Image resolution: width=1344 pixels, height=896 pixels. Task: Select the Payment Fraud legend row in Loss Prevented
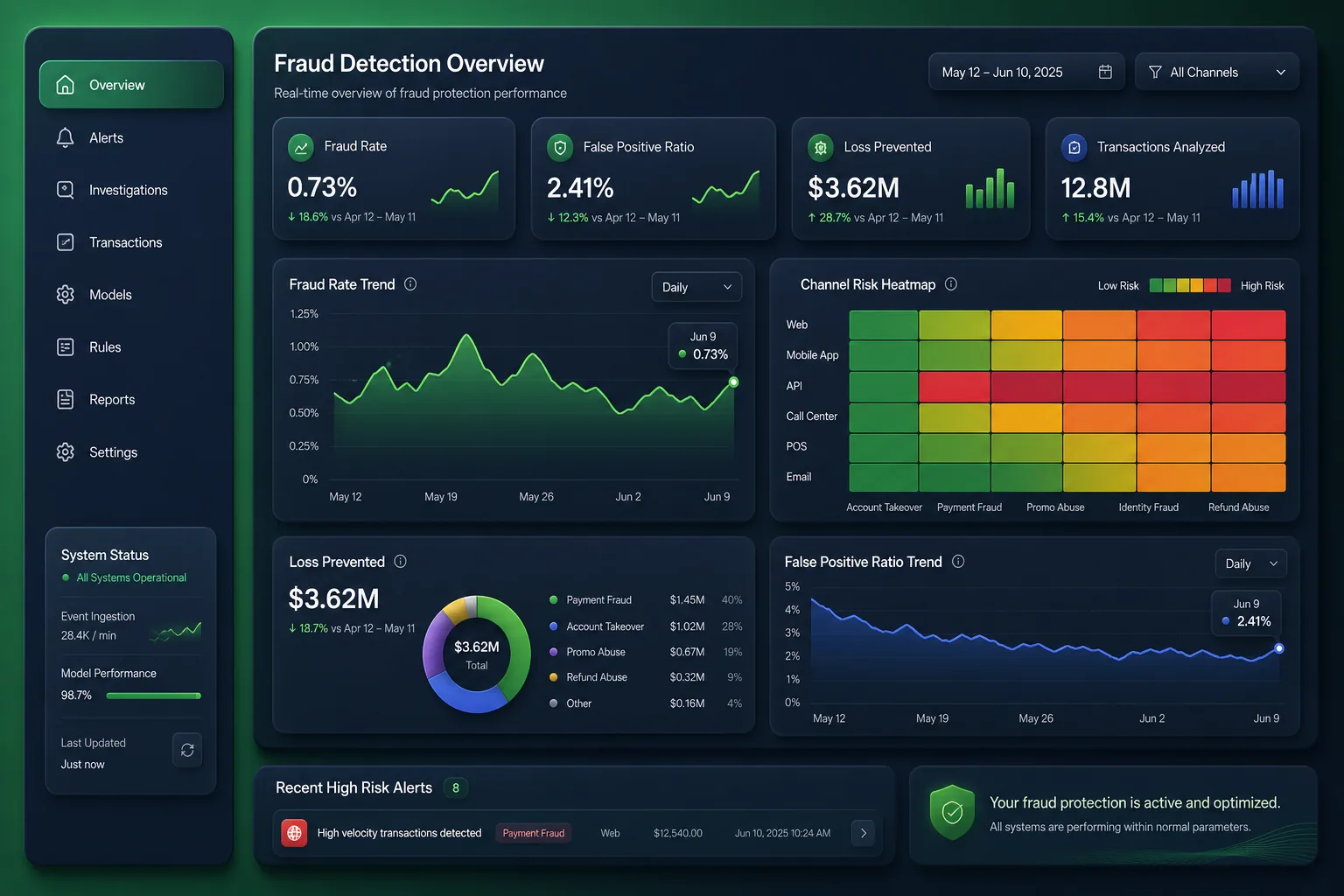pyautogui.click(x=646, y=600)
